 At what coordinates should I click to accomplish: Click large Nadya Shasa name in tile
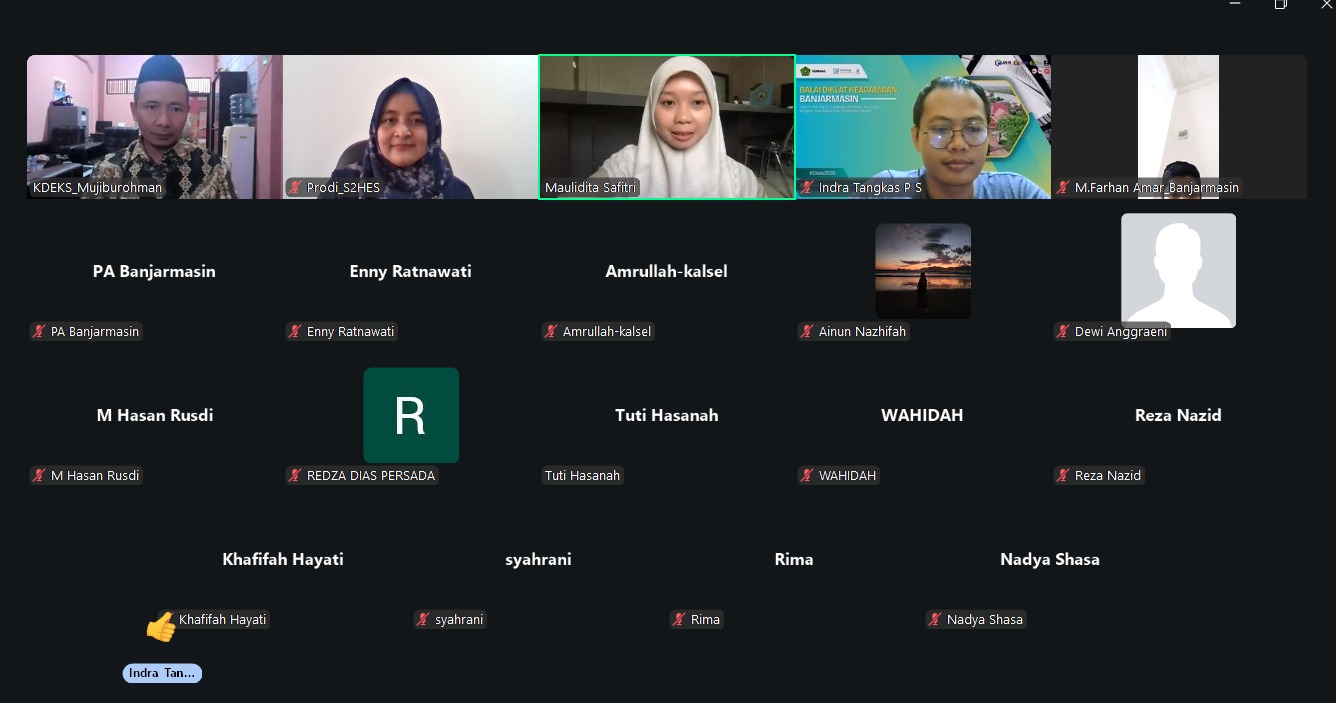coord(1050,559)
